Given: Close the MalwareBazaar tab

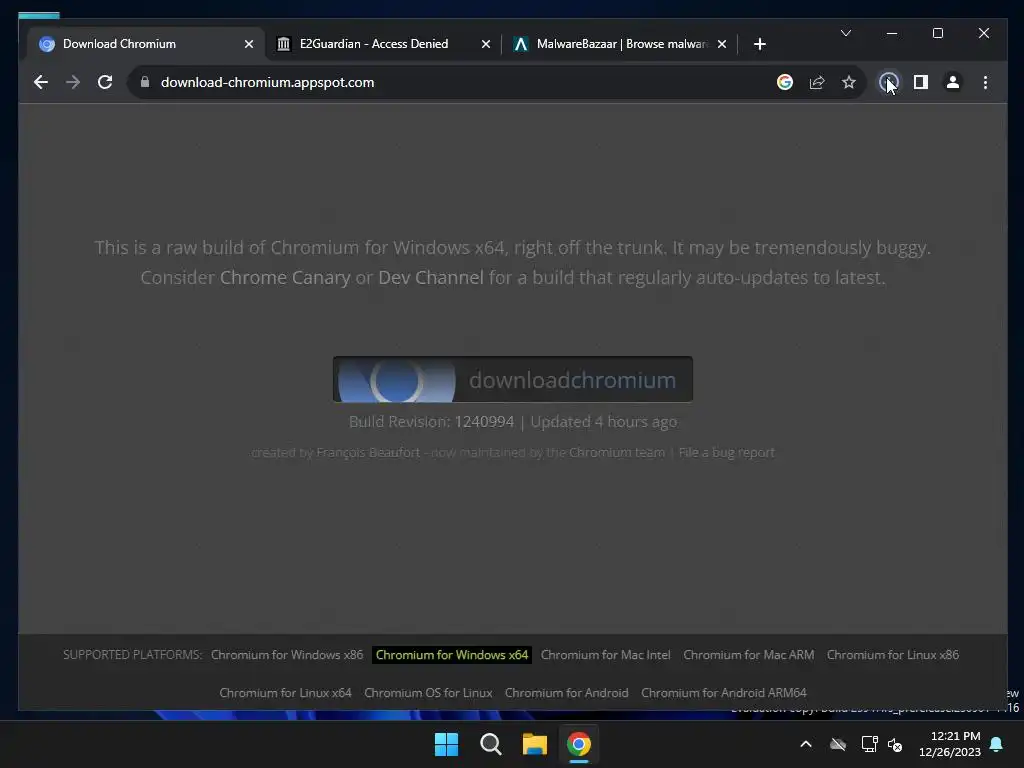Looking at the screenshot, I should tap(722, 44).
